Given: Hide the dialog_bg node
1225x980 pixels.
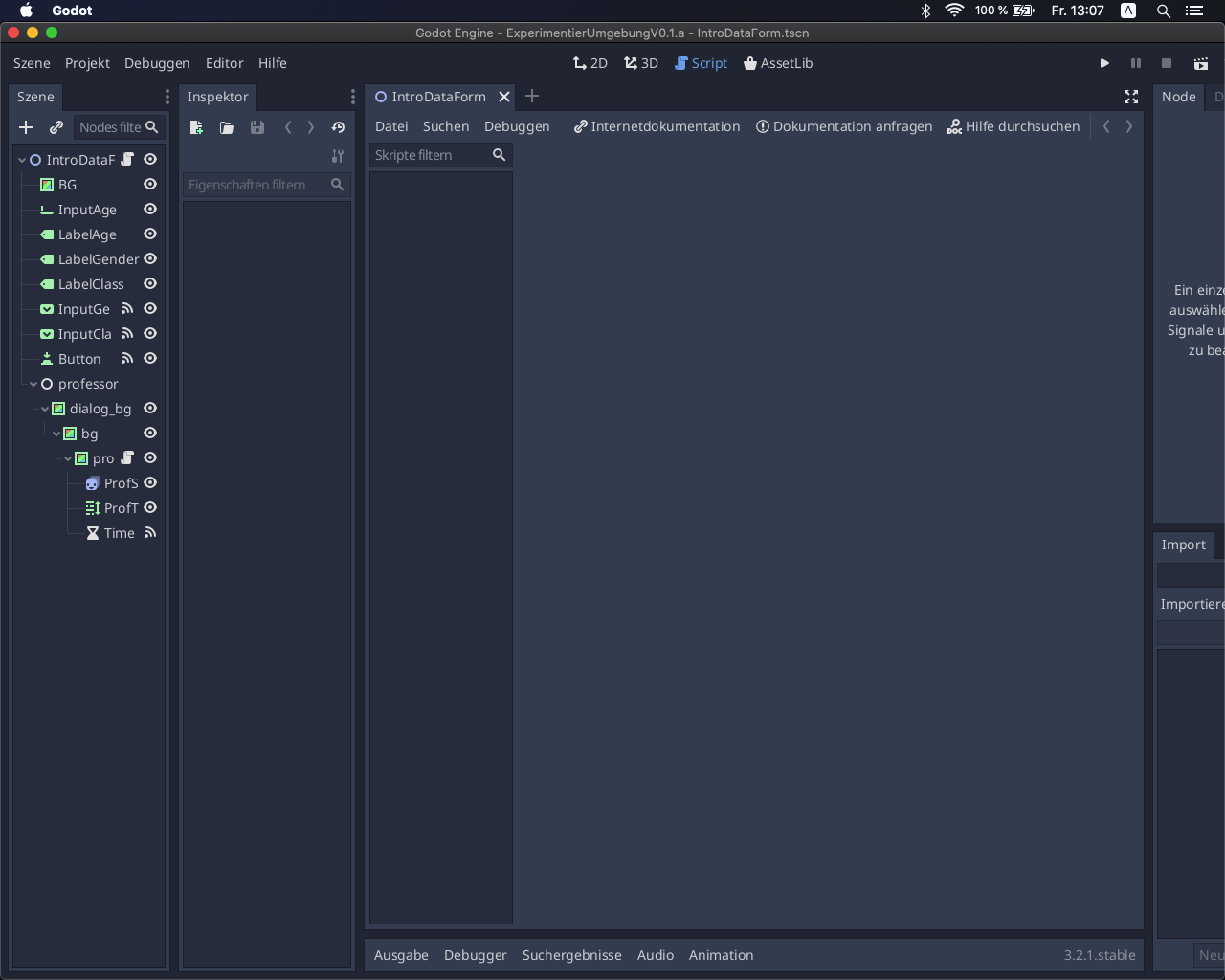Looking at the screenshot, I should (149, 408).
